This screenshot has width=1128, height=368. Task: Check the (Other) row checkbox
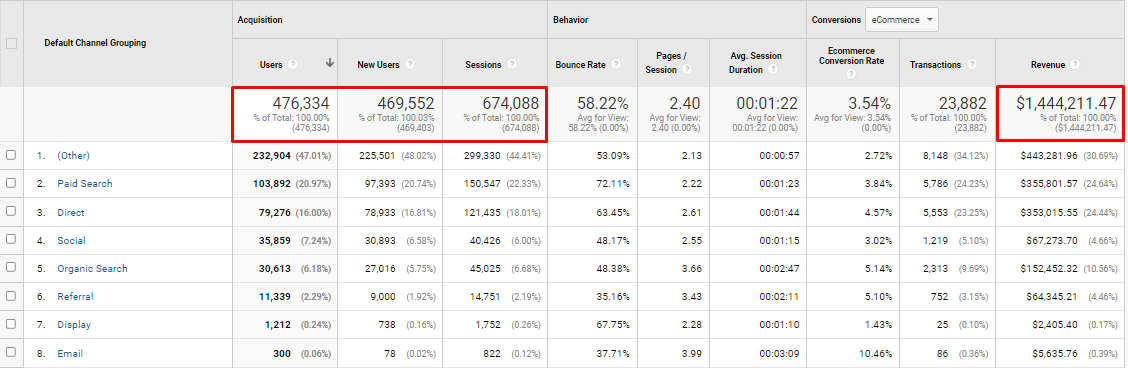(x=11, y=155)
